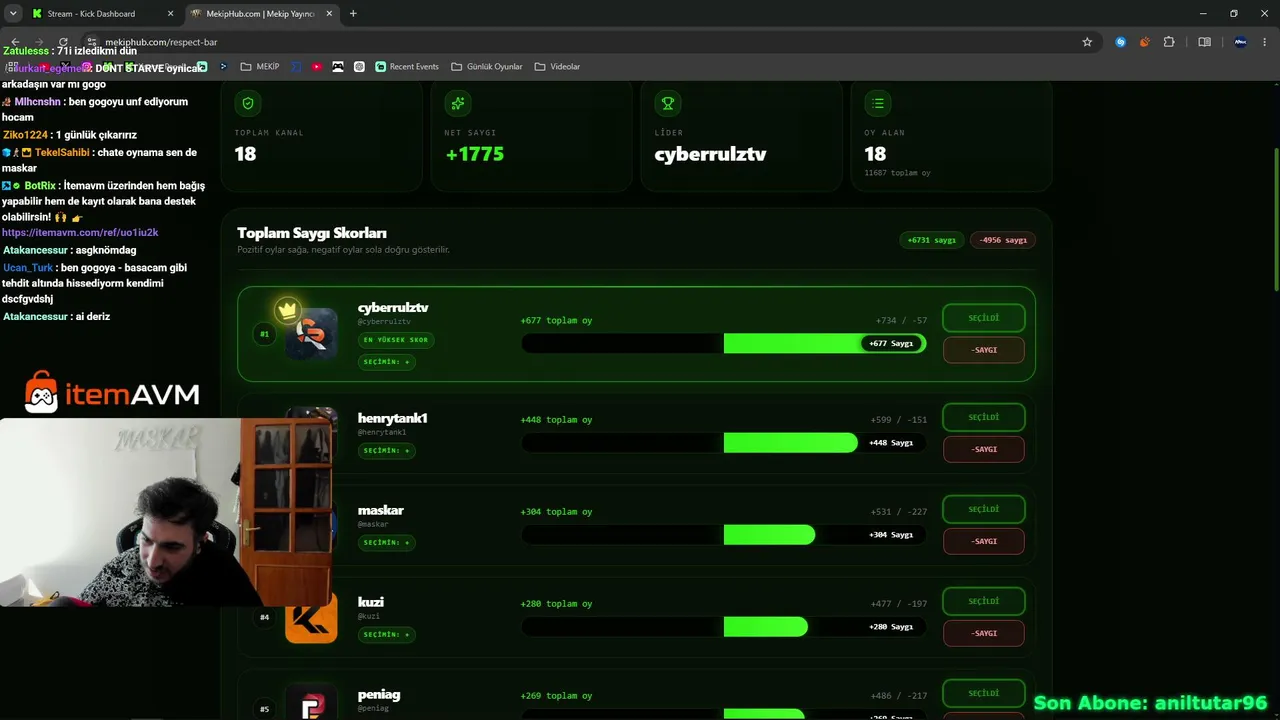Click the Net Saygı value +1775

tap(474, 154)
